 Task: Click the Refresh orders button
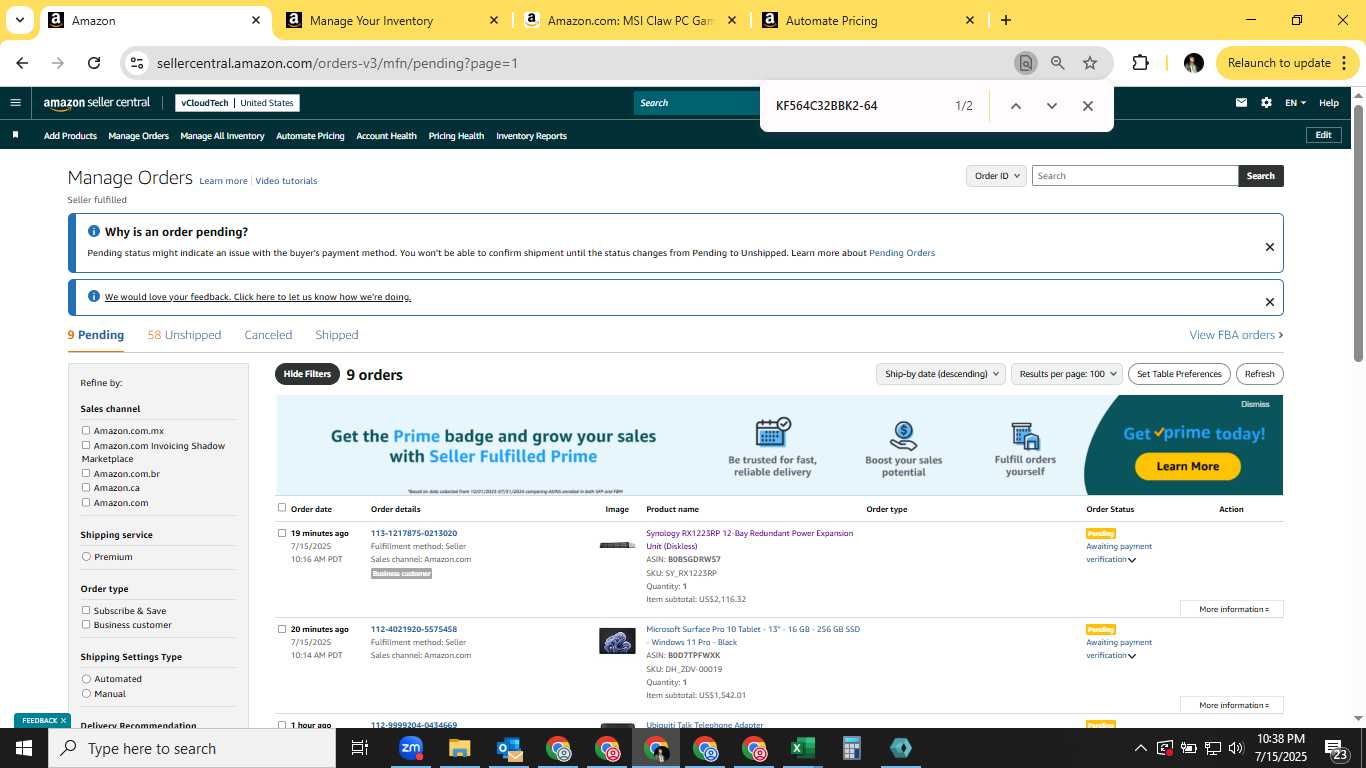(x=1259, y=374)
